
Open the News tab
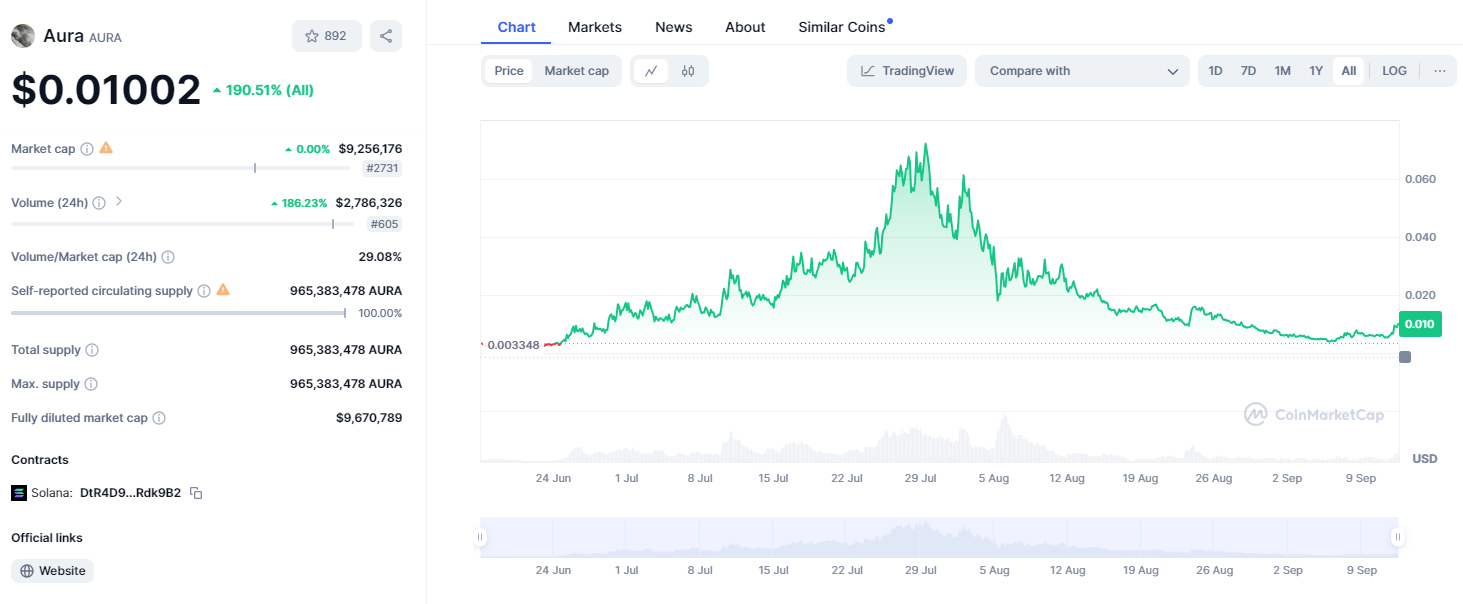pyautogui.click(x=674, y=27)
